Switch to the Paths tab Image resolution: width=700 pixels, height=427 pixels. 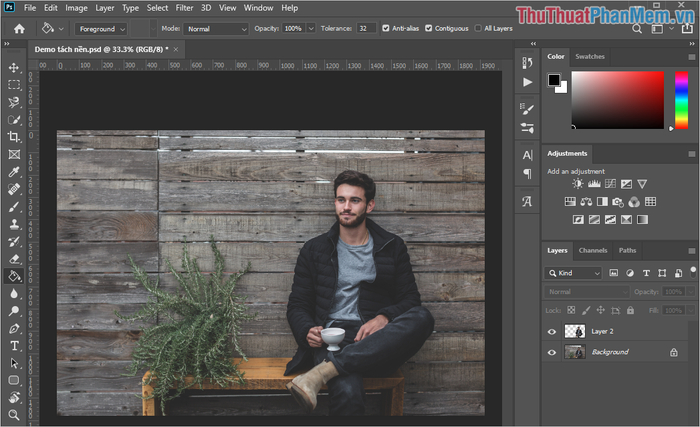point(627,251)
